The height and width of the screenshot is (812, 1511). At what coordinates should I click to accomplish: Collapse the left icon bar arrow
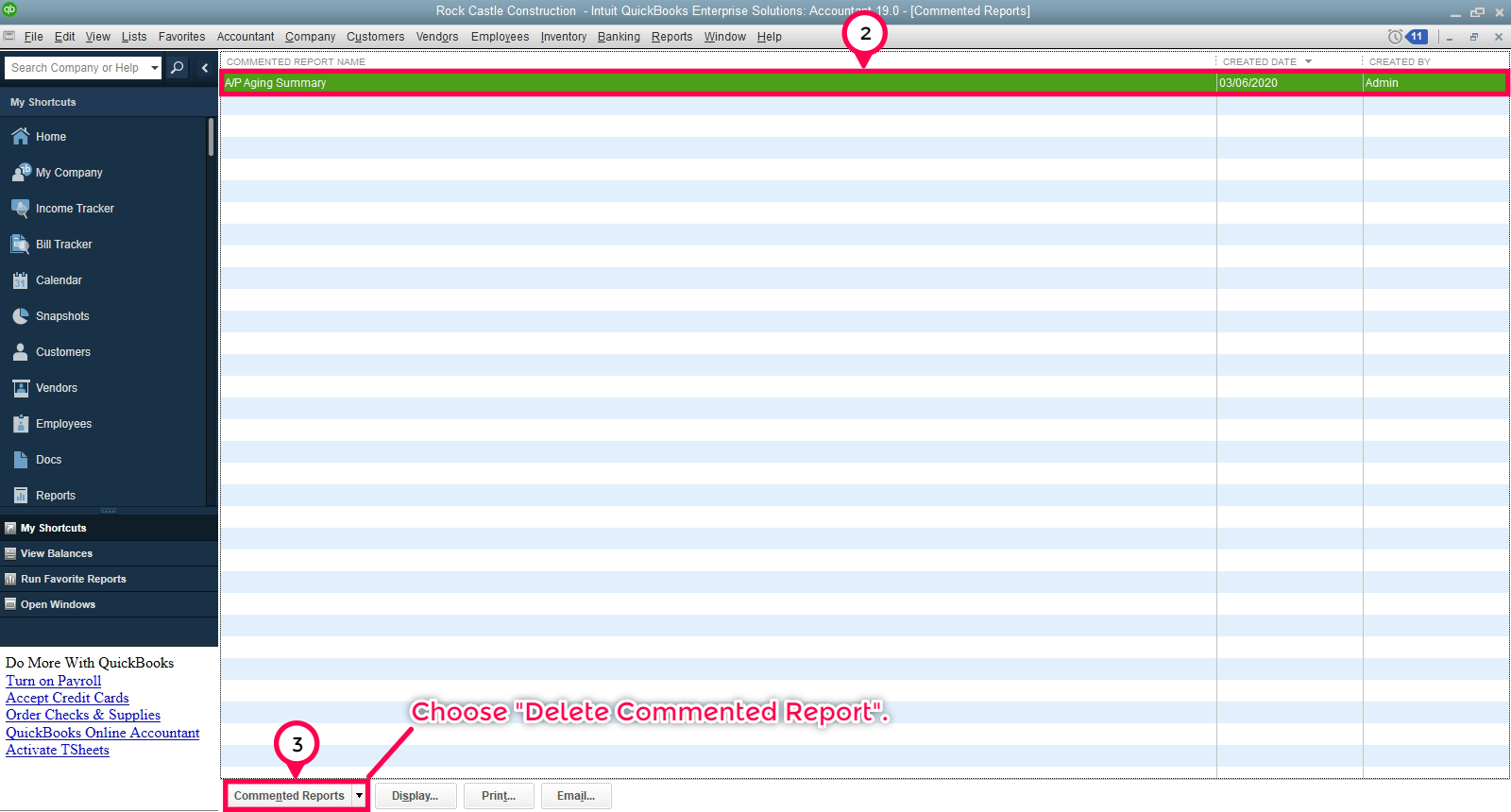click(205, 68)
